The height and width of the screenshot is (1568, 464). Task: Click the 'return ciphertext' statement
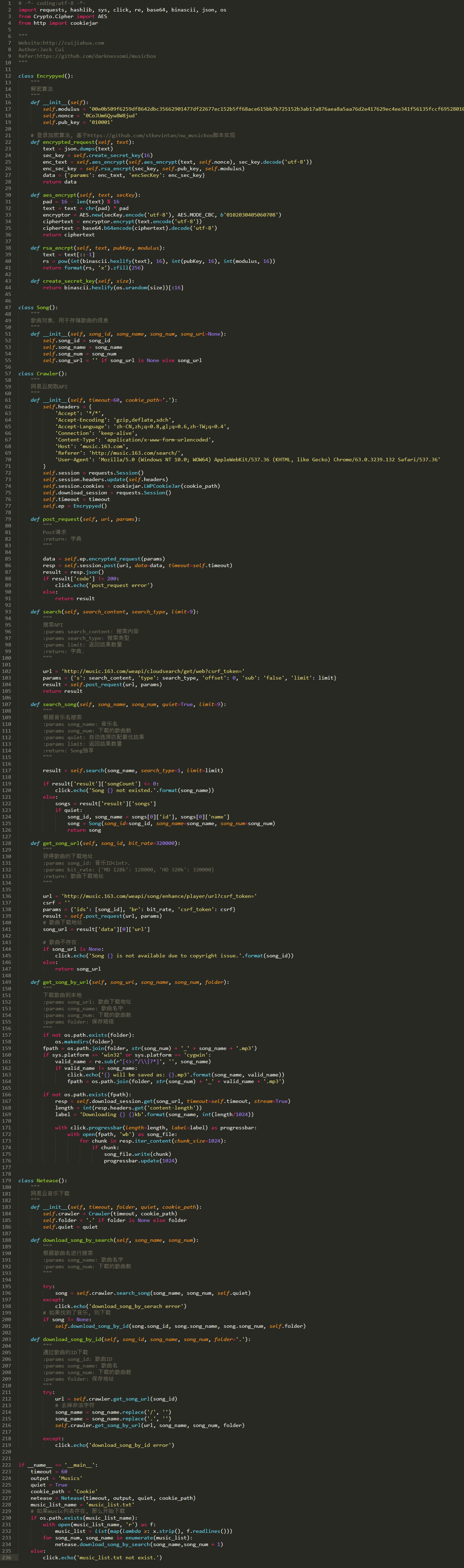pos(69,234)
